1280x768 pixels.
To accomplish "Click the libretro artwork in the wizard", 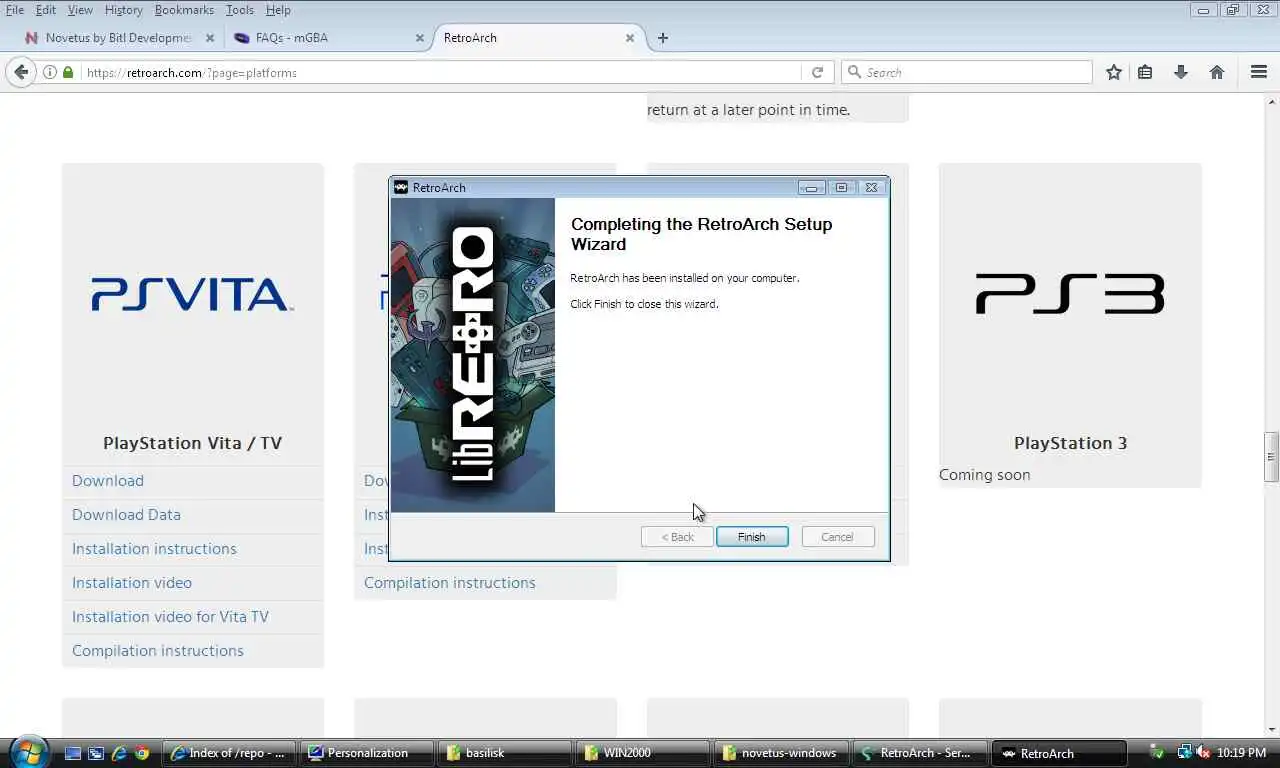I will pyautogui.click(x=473, y=355).
